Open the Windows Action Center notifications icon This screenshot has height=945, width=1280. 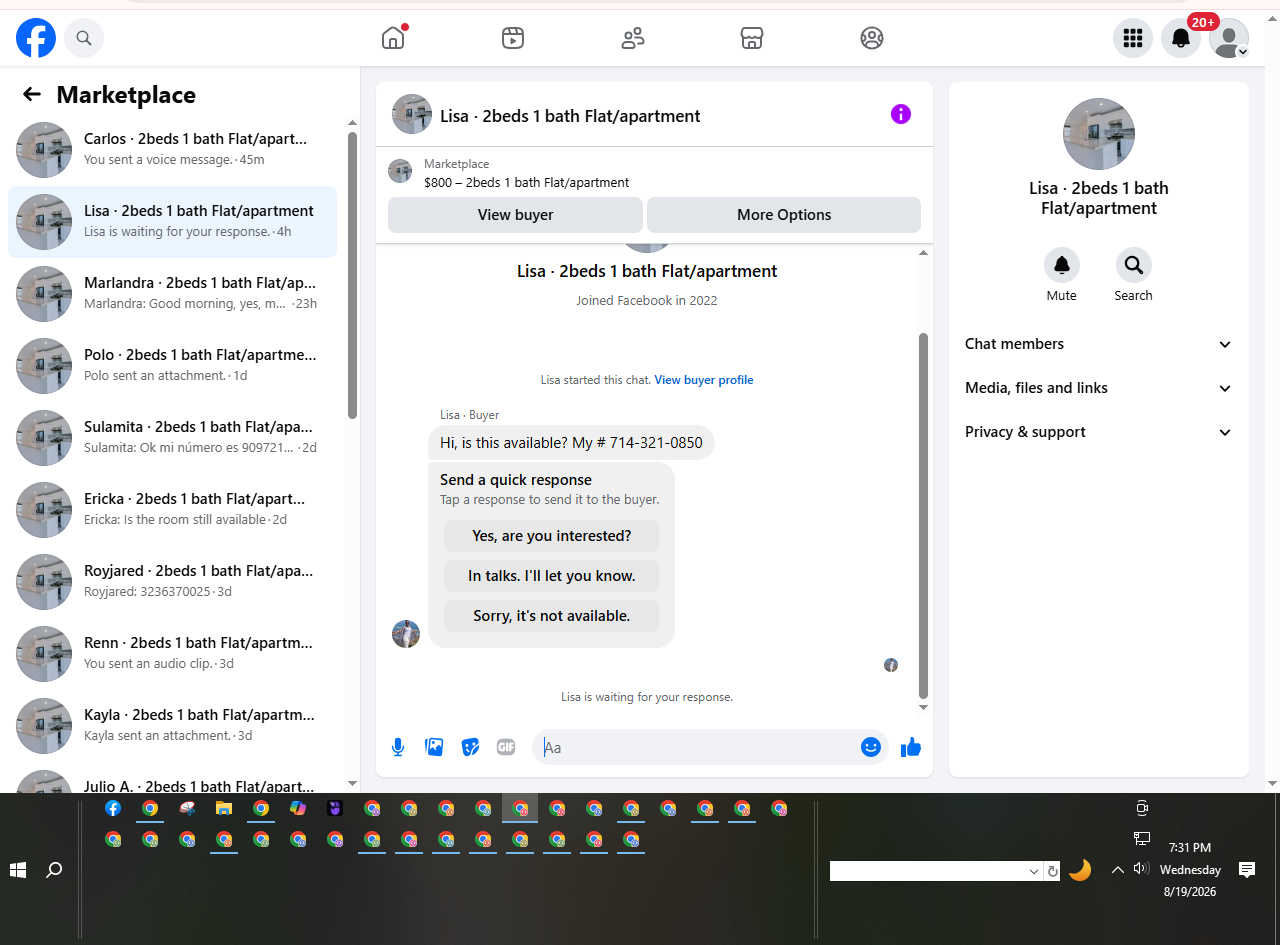[1247, 869]
